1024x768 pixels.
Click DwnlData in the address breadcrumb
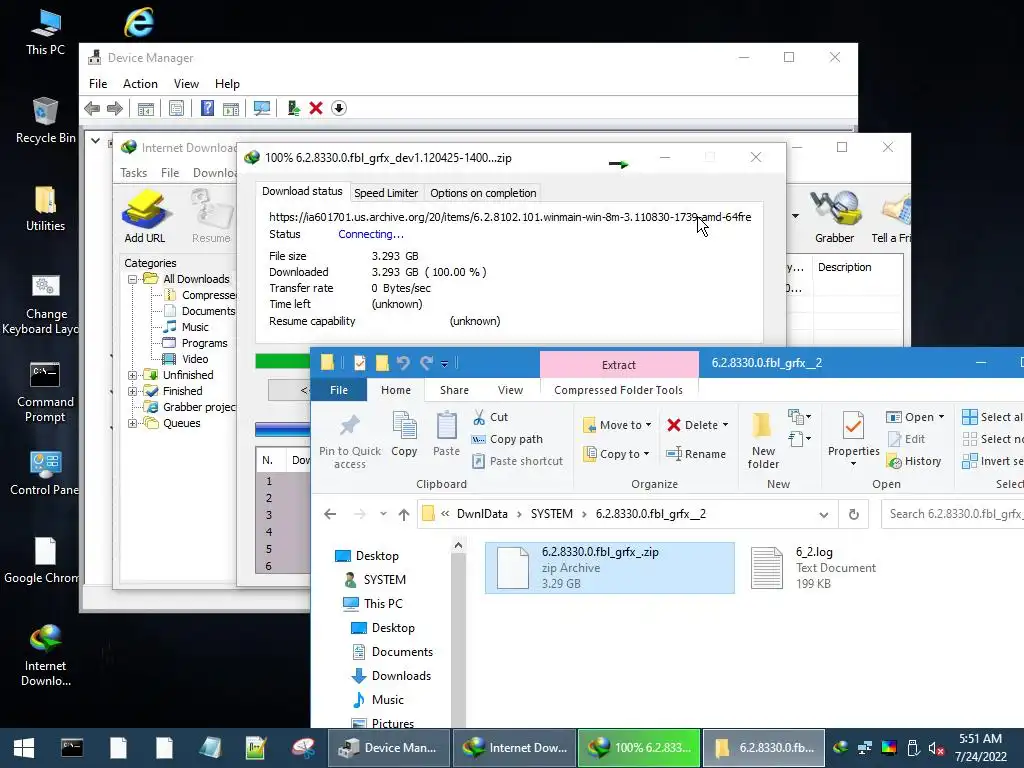(x=482, y=515)
